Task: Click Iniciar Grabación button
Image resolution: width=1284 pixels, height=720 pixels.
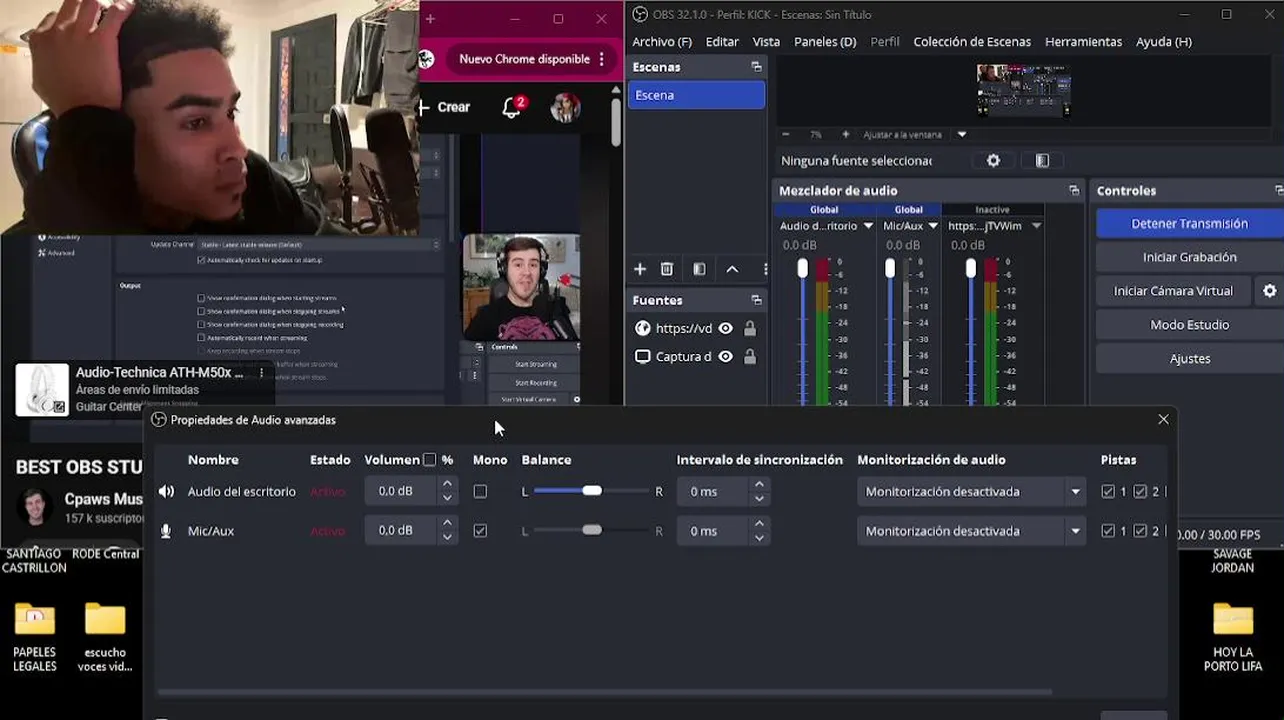Action: click(1189, 257)
